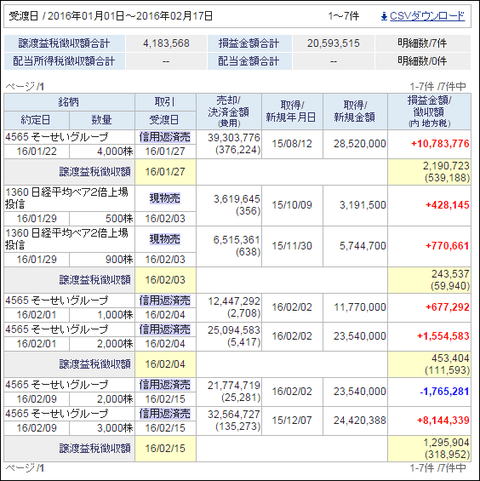Click the 取引 column header
This screenshot has height=481, width=480.
click(165, 102)
